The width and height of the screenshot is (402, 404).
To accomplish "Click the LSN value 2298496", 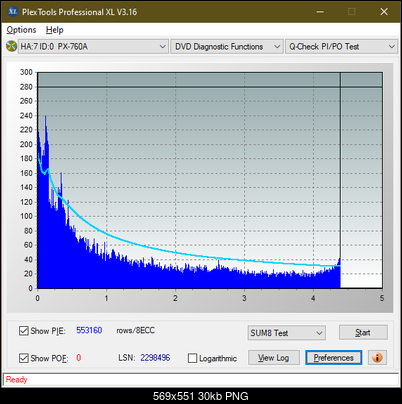I will [155, 358].
